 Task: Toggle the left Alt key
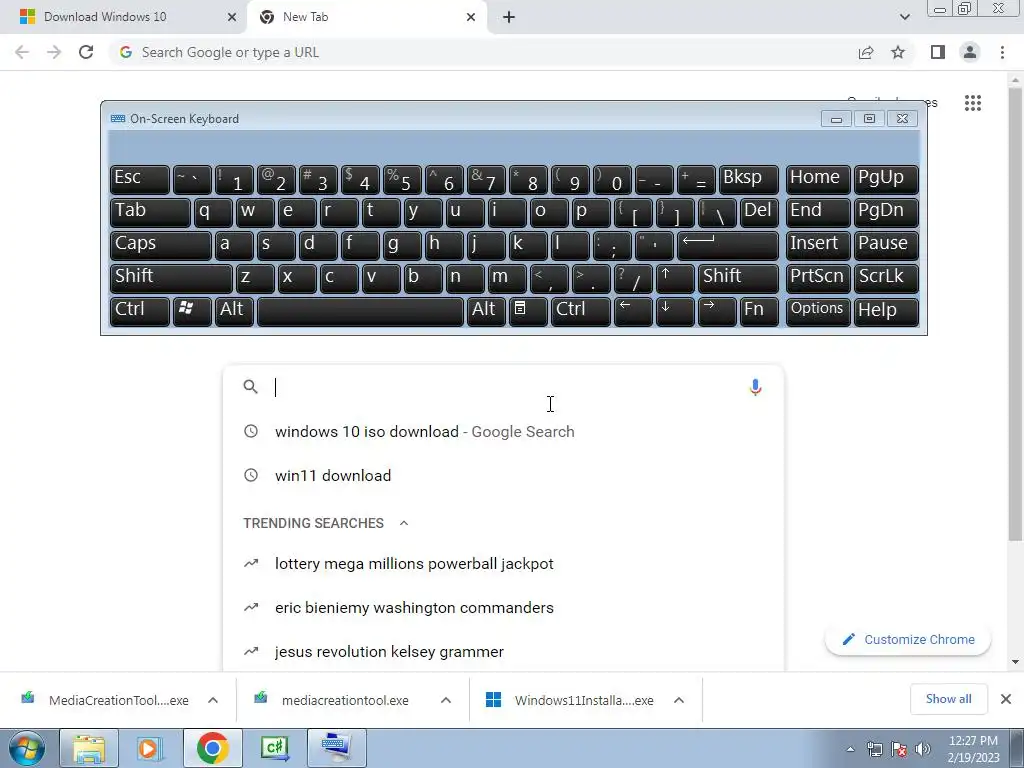[x=234, y=311]
